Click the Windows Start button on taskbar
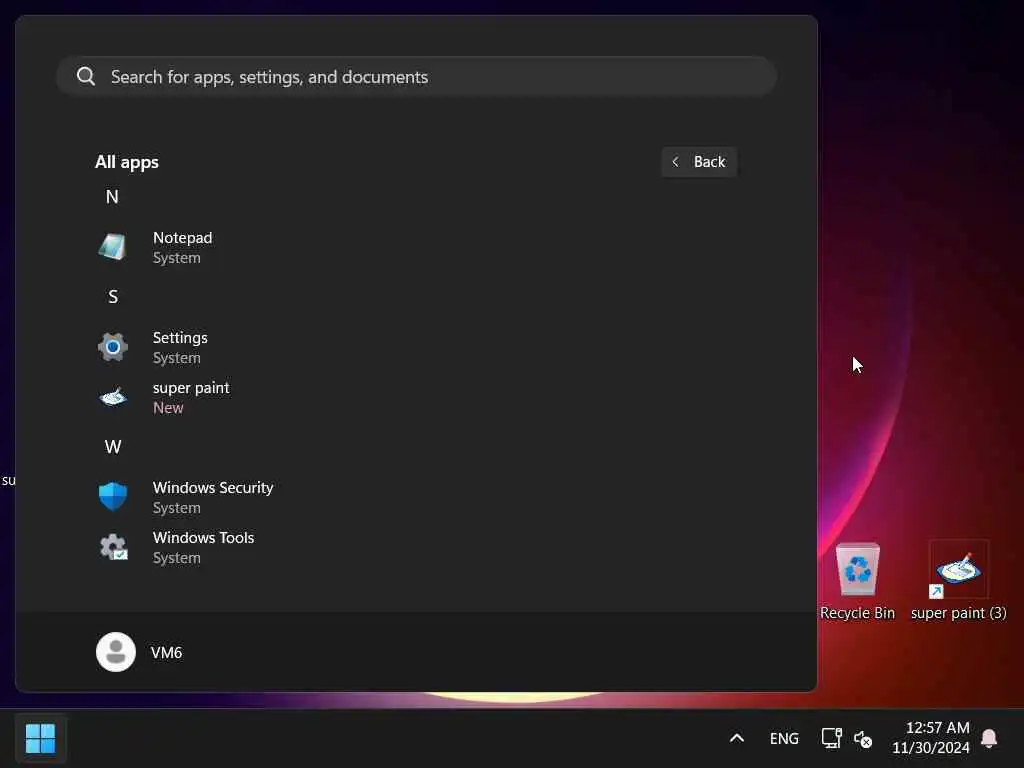The width and height of the screenshot is (1024, 768). point(40,739)
